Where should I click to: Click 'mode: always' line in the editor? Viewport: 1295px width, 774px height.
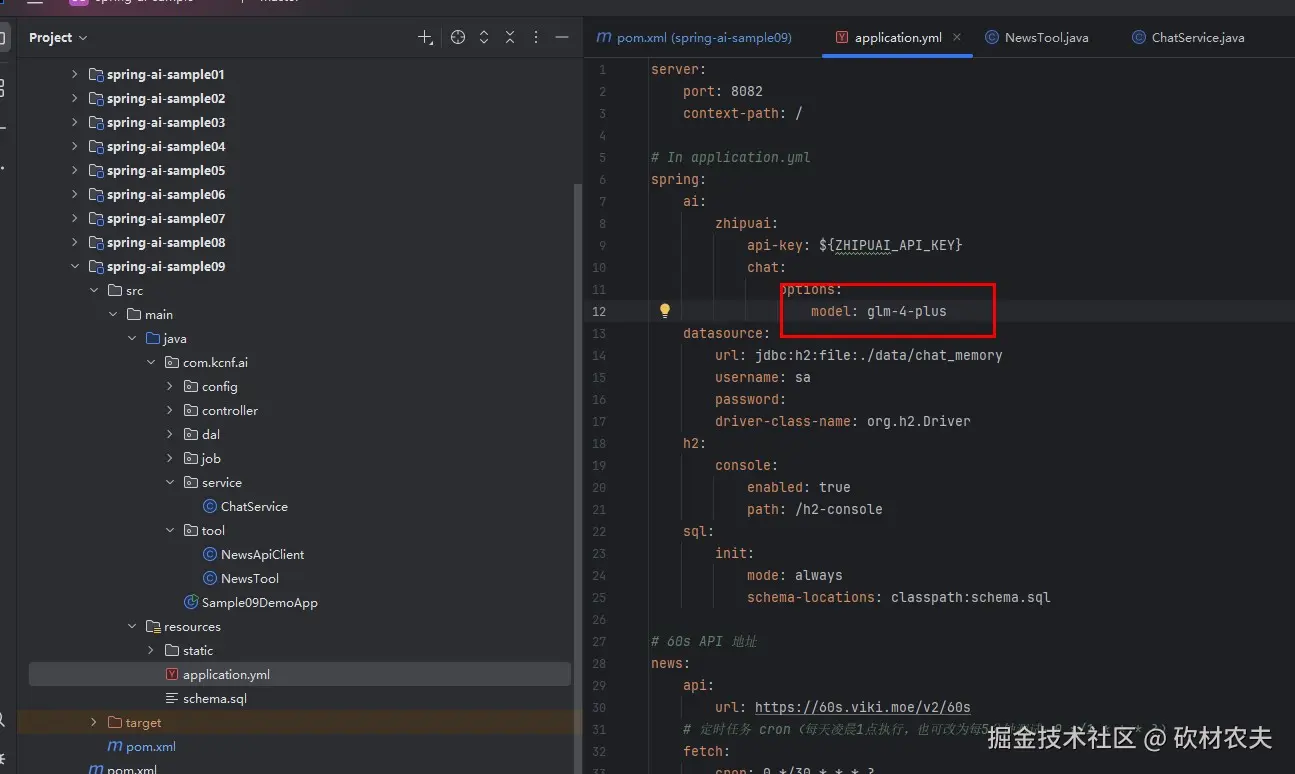pos(795,575)
